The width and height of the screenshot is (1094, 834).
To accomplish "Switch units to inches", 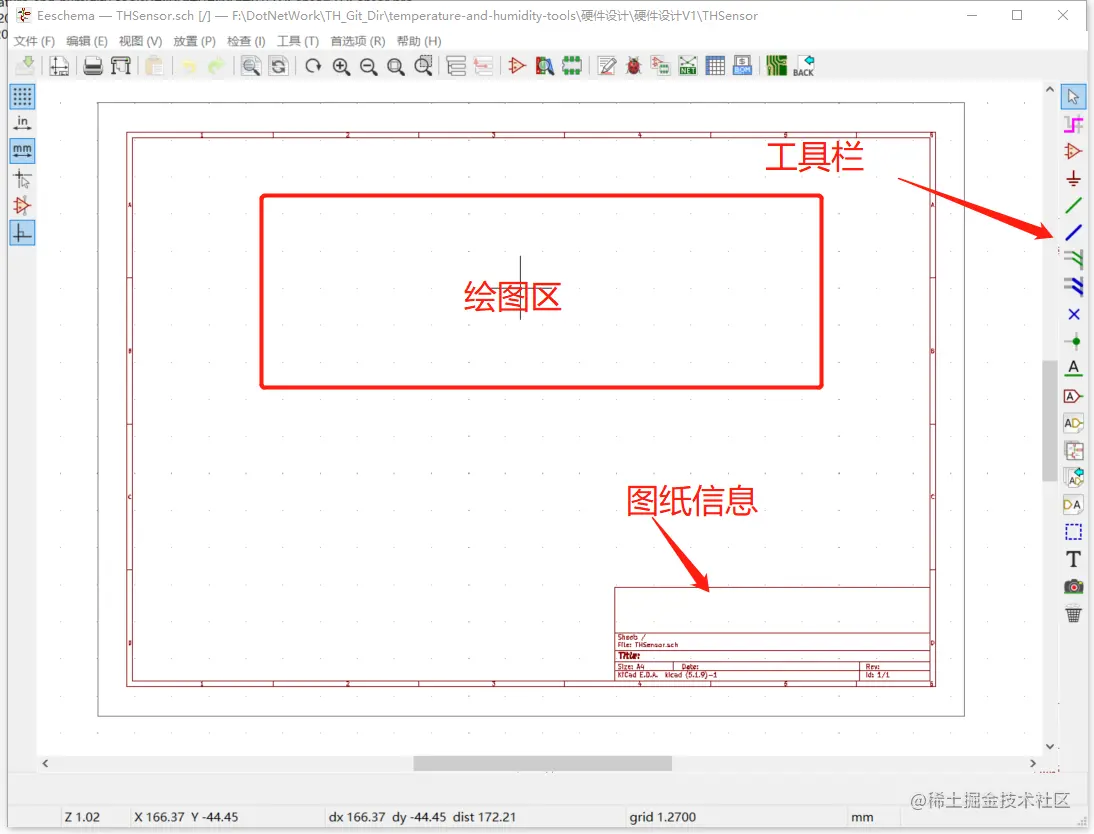I will tap(22, 124).
